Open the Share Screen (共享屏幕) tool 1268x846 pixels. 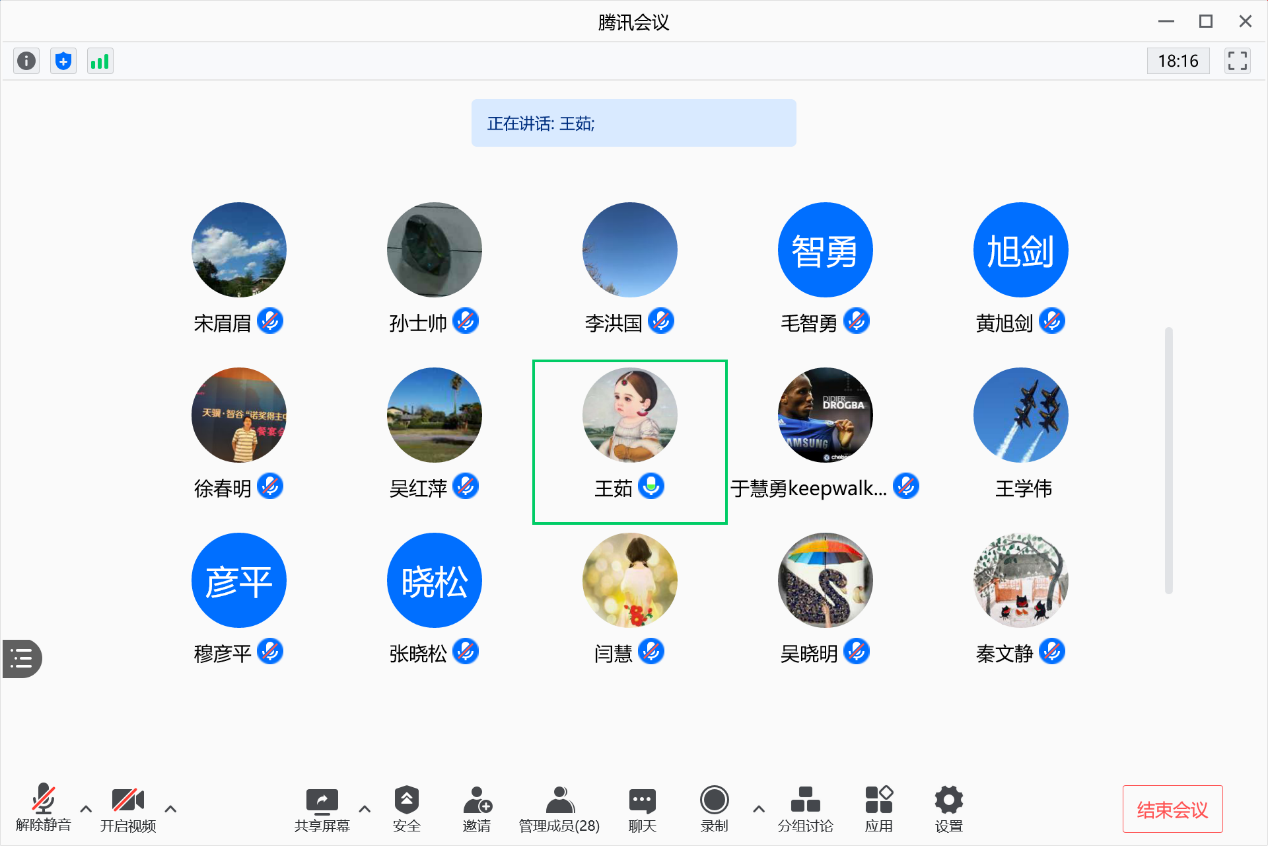tap(322, 808)
